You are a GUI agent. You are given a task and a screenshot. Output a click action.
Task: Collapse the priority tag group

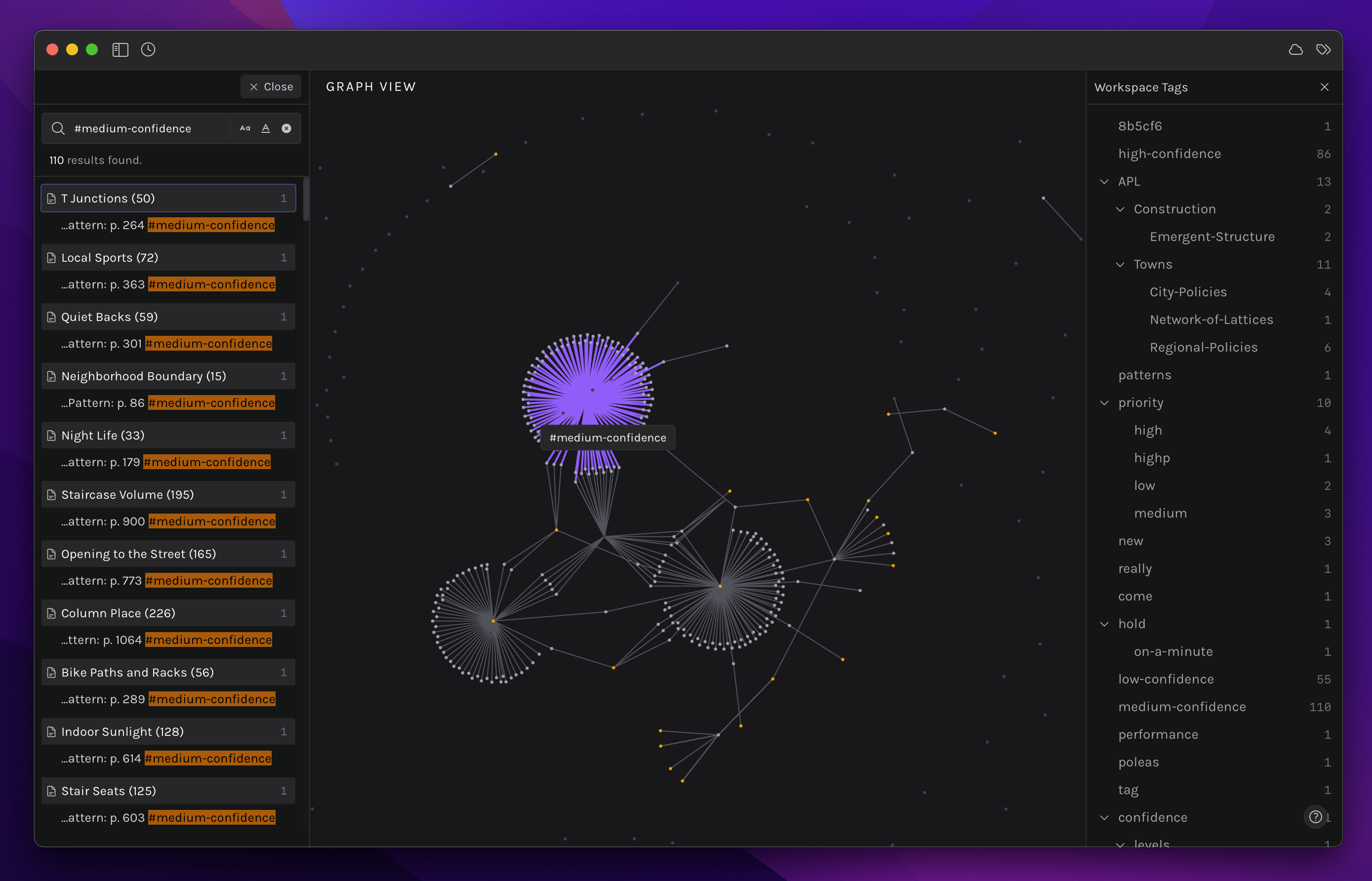click(1104, 403)
